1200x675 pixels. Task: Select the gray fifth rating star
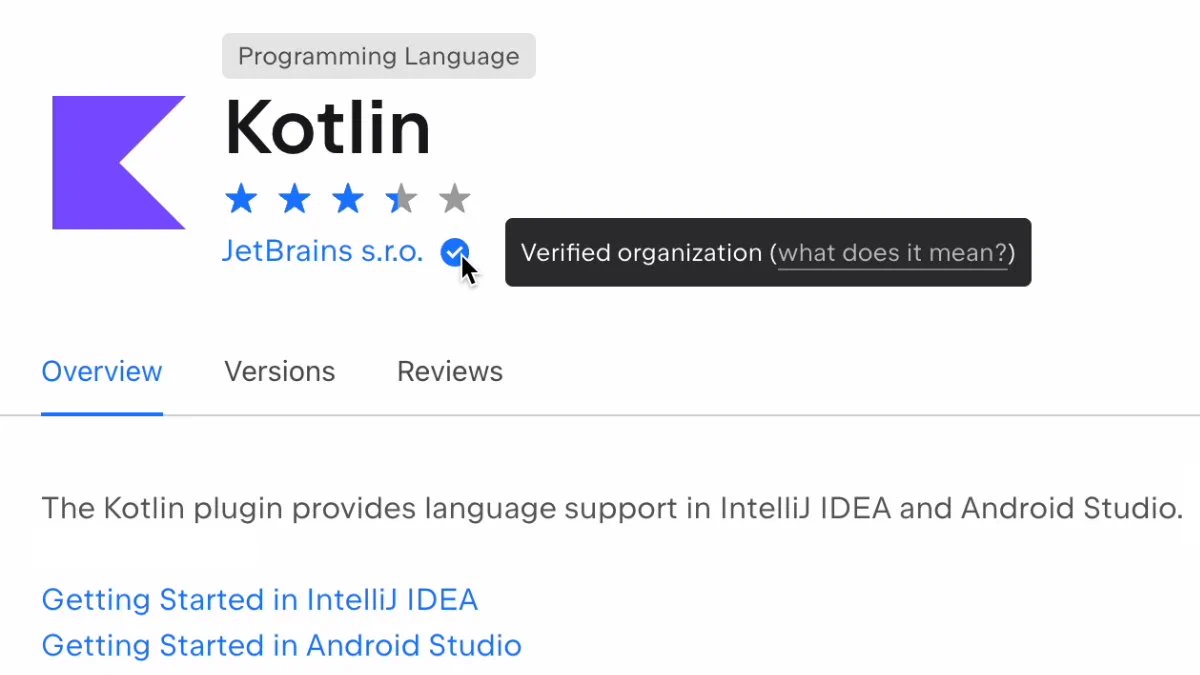click(454, 199)
